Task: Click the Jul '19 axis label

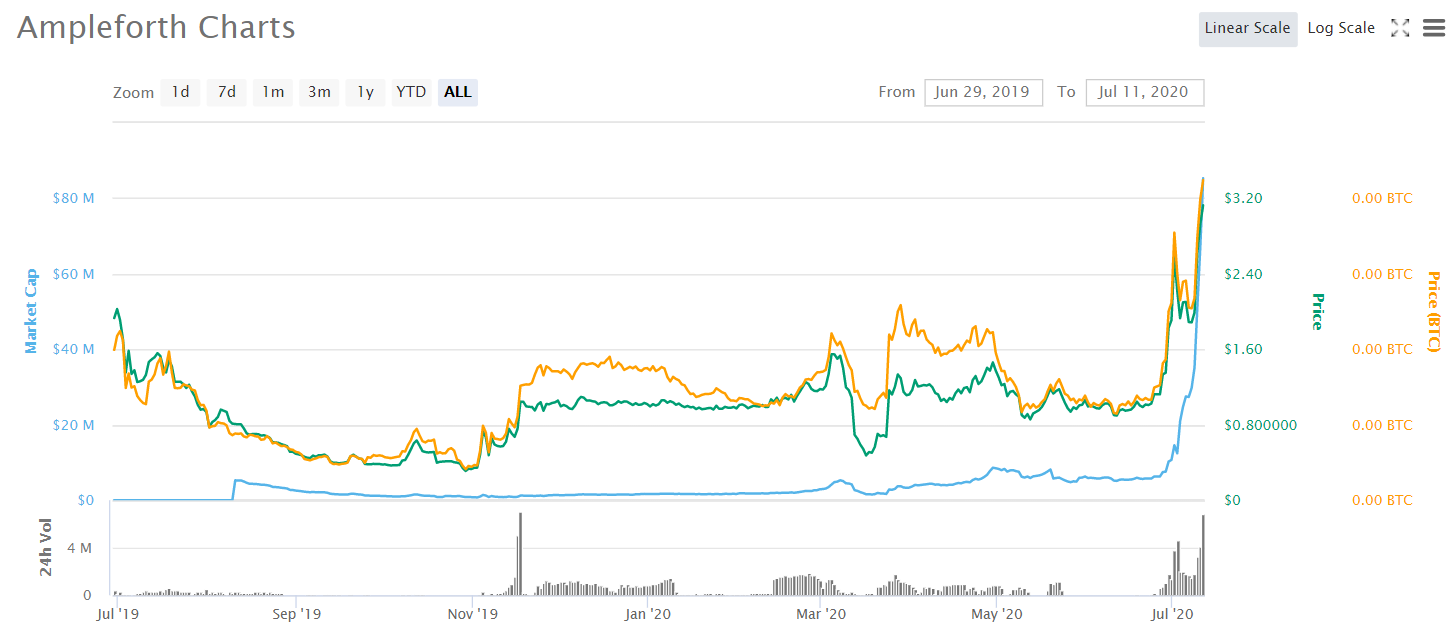Action: 118,613
